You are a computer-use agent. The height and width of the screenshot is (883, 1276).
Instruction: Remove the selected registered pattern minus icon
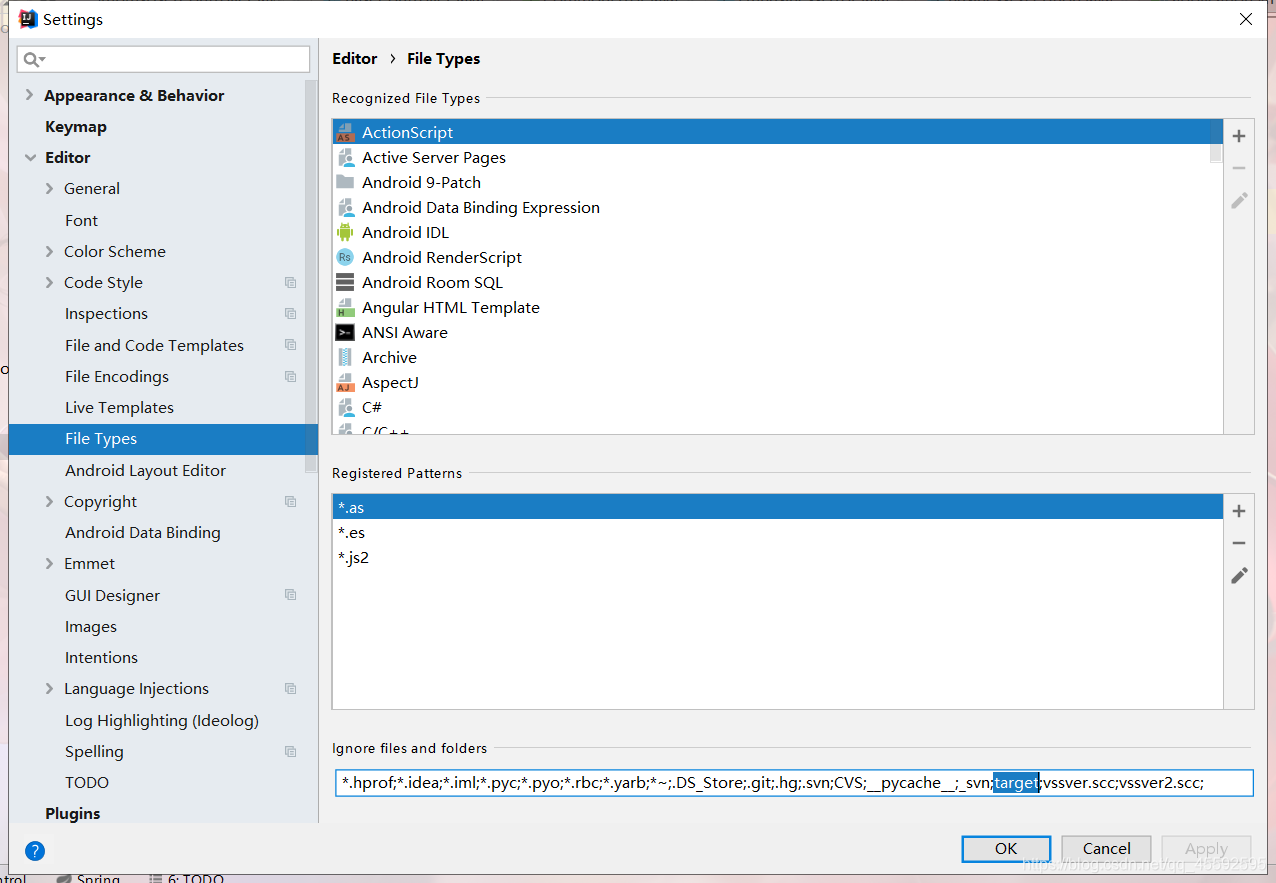(x=1239, y=543)
